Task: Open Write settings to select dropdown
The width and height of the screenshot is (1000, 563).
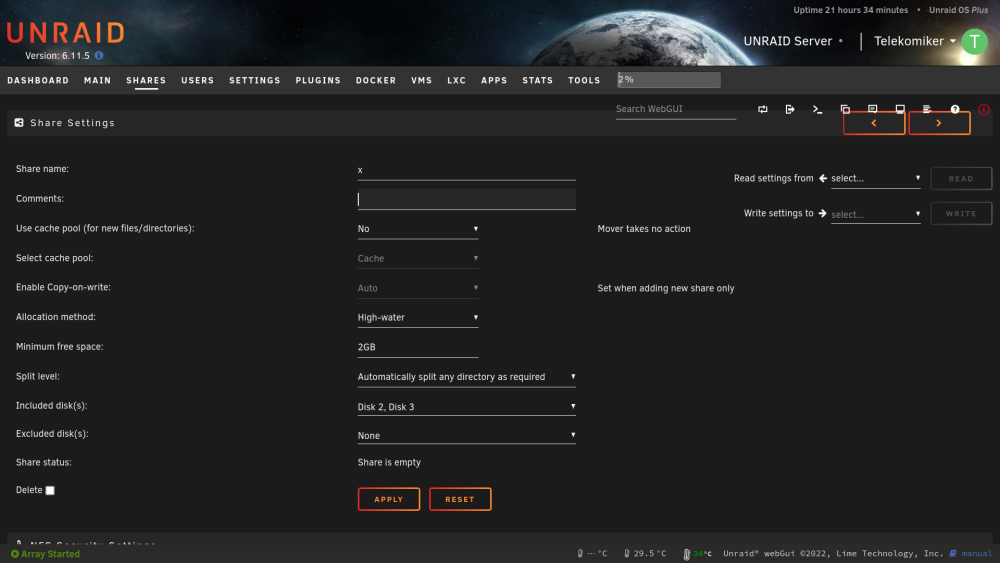Action: [x=876, y=214]
